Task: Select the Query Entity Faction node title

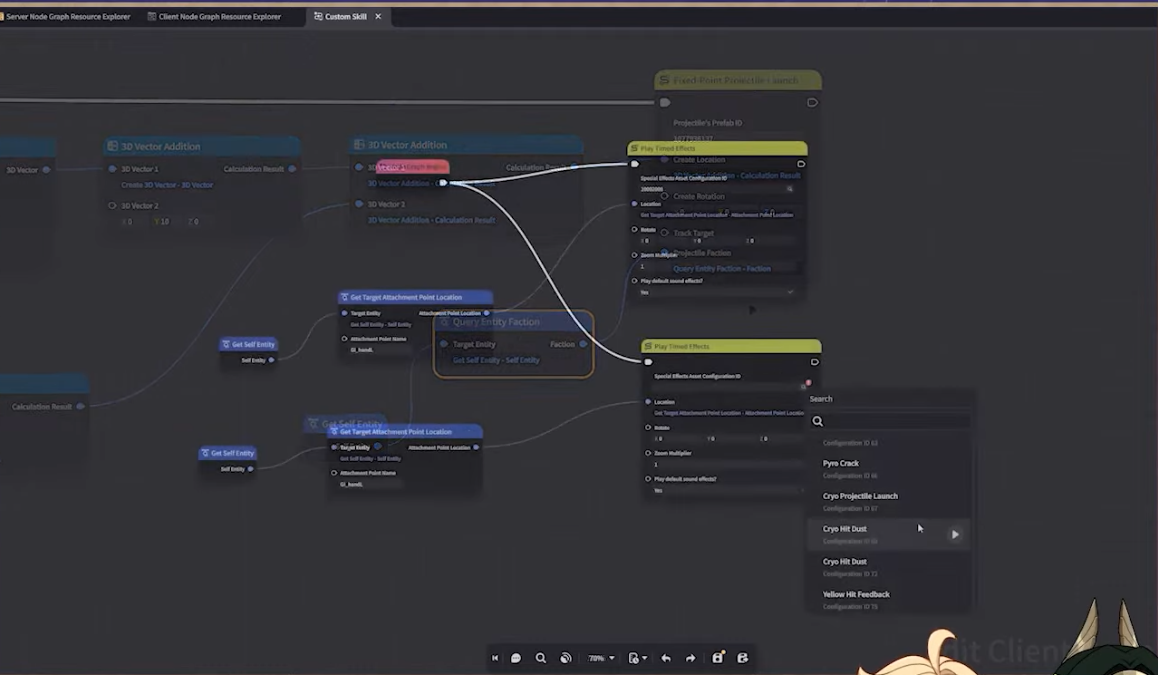Action: click(496, 322)
